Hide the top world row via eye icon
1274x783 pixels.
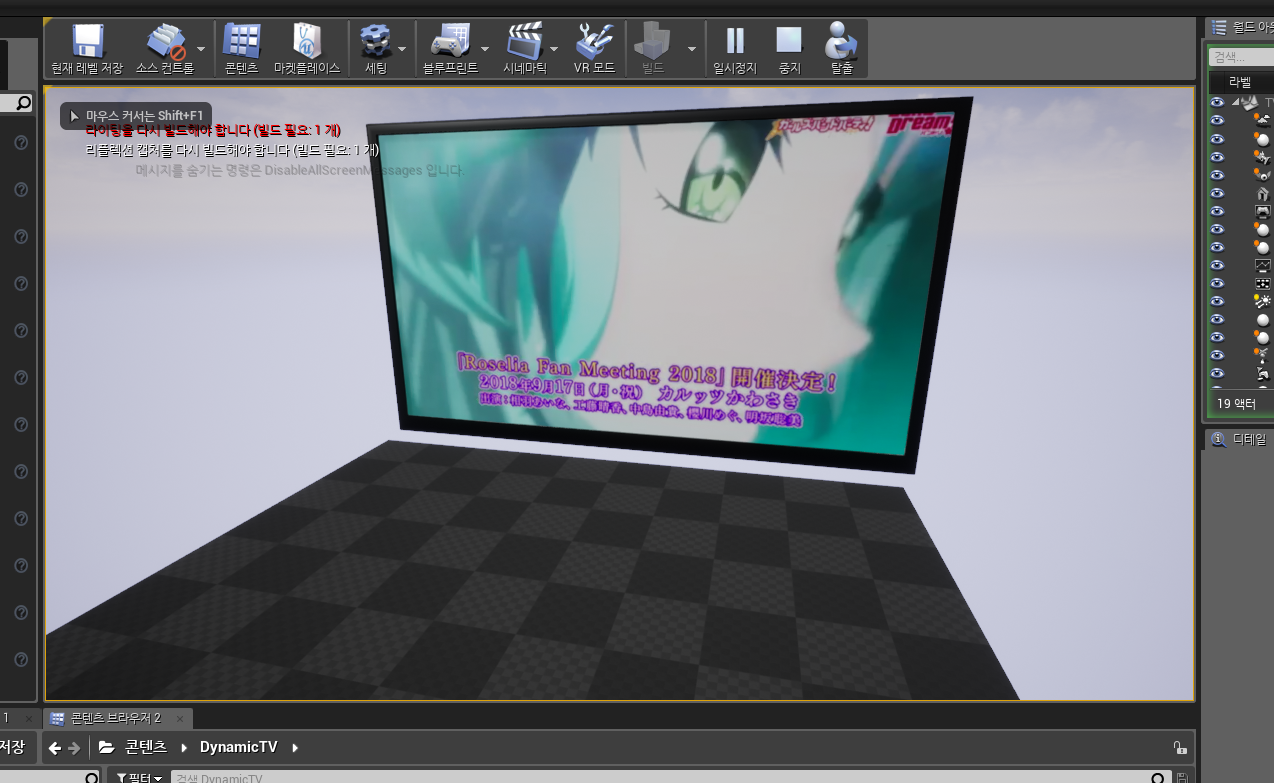(x=1217, y=103)
